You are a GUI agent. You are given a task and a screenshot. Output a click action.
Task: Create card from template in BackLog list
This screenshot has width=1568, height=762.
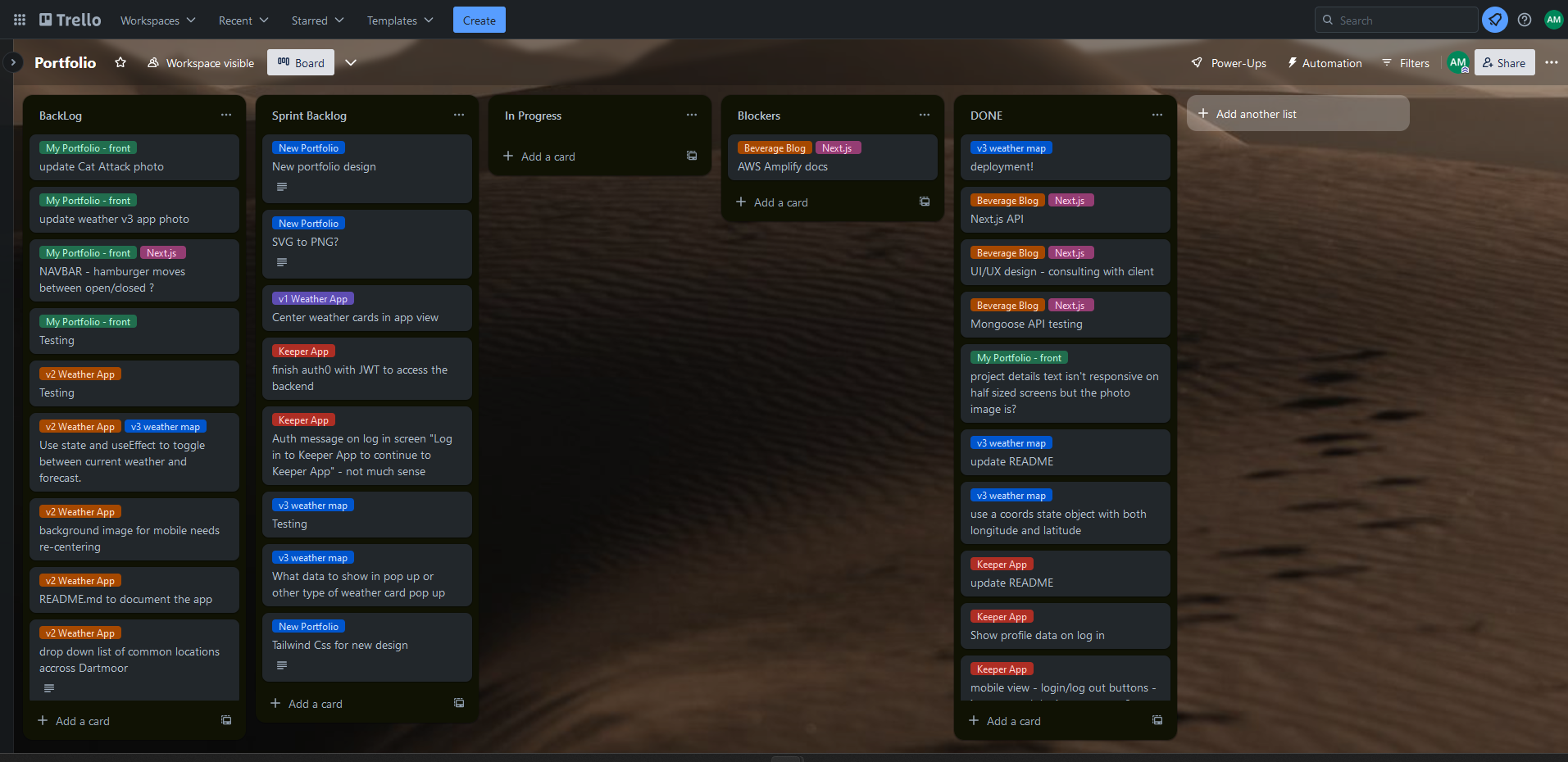[x=226, y=720]
